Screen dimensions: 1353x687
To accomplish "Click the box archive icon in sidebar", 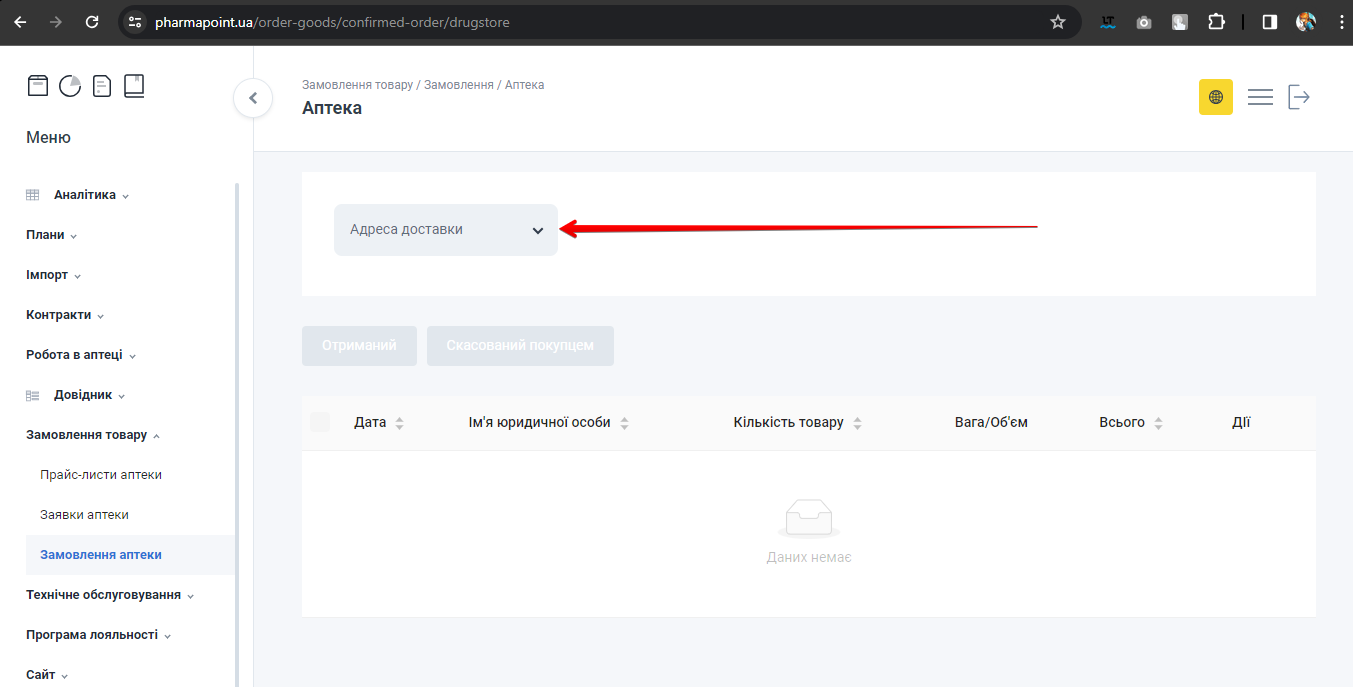I will tap(37, 86).
